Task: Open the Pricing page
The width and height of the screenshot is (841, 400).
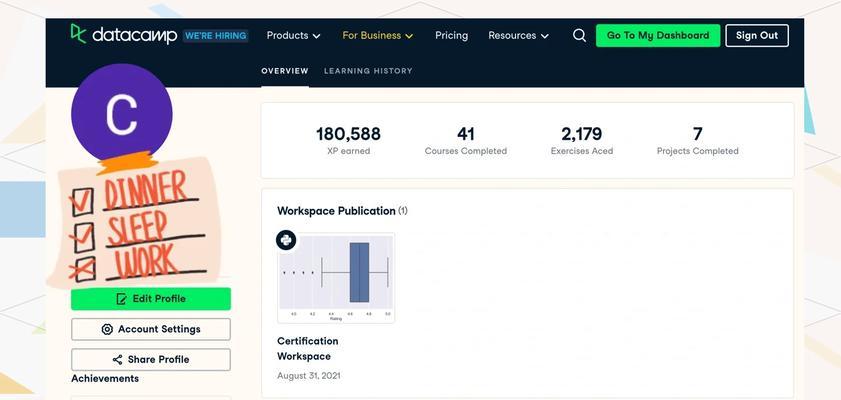Action: 451,35
